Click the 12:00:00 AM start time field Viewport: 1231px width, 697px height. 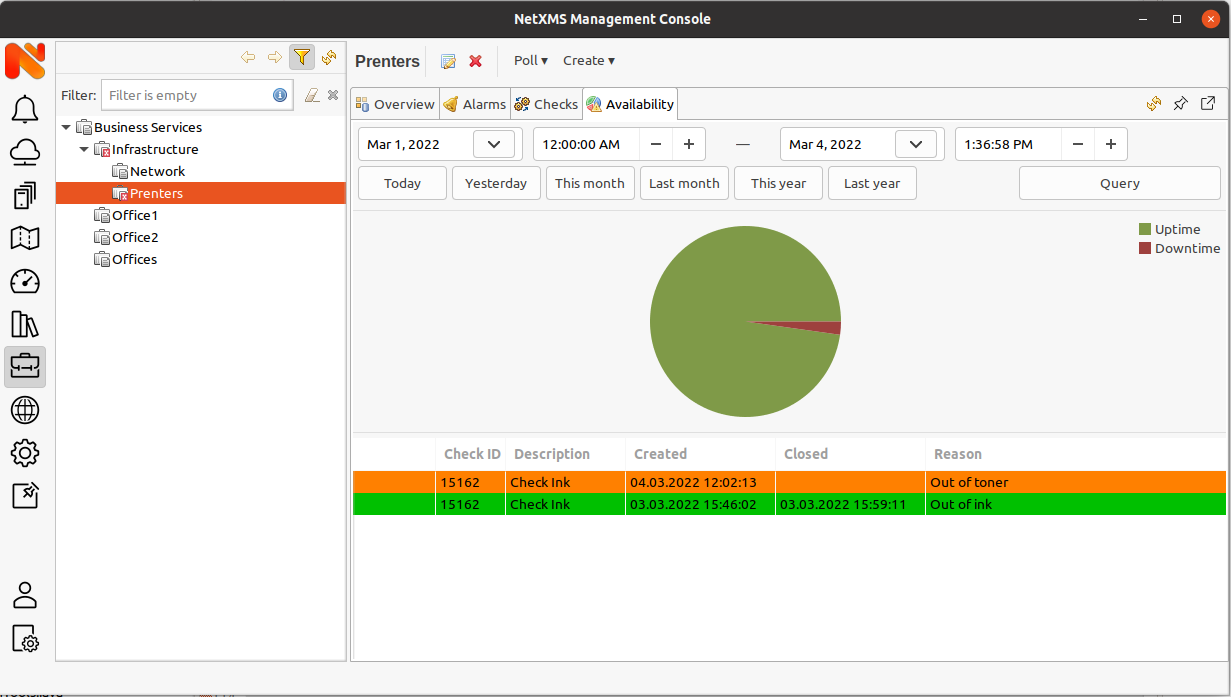587,144
